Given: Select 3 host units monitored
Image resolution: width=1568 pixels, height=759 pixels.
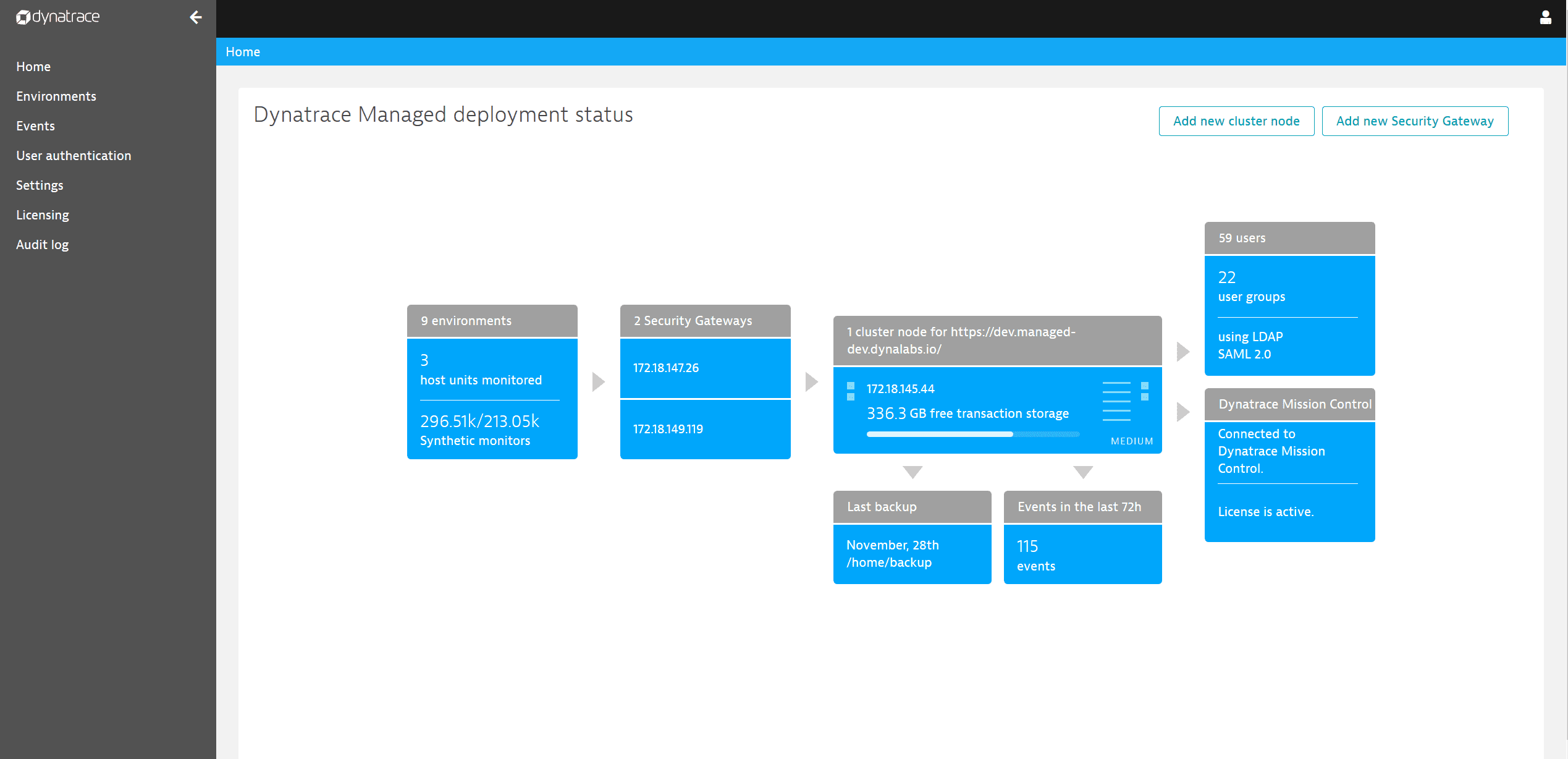Looking at the screenshot, I should coord(481,370).
